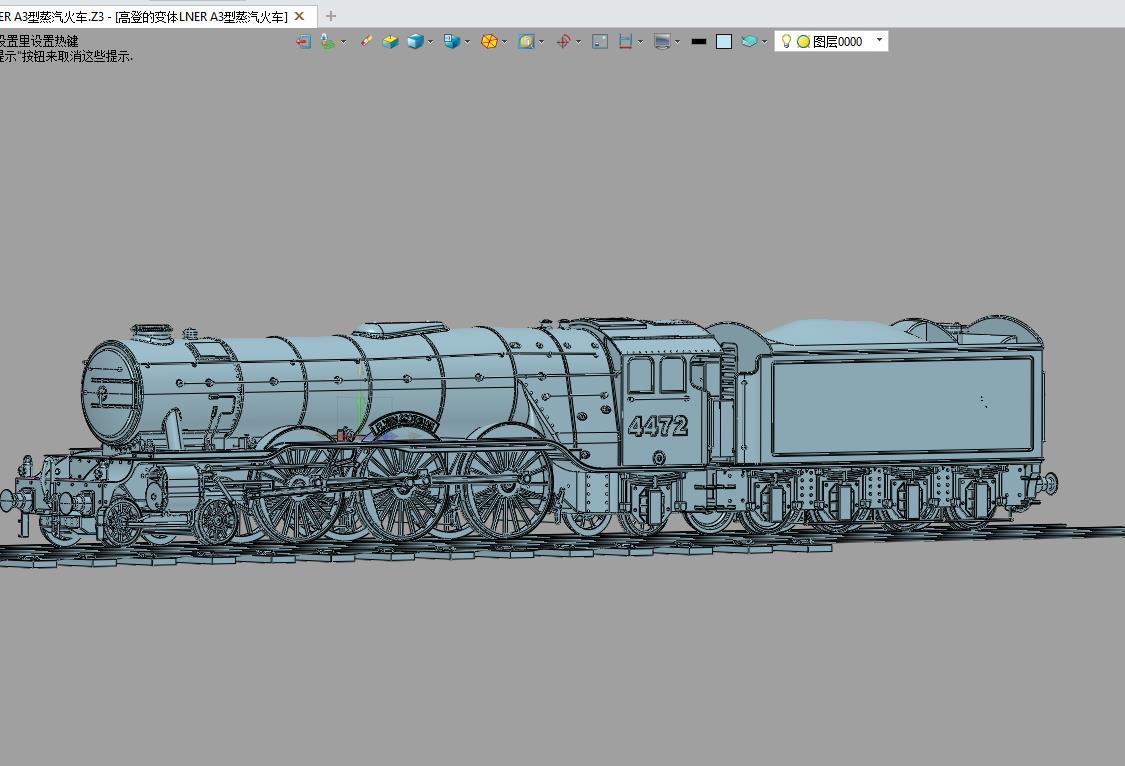The width and height of the screenshot is (1125, 766).
Task: Click the exit arrow icon on toolbar
Action: tap(303, 41)
